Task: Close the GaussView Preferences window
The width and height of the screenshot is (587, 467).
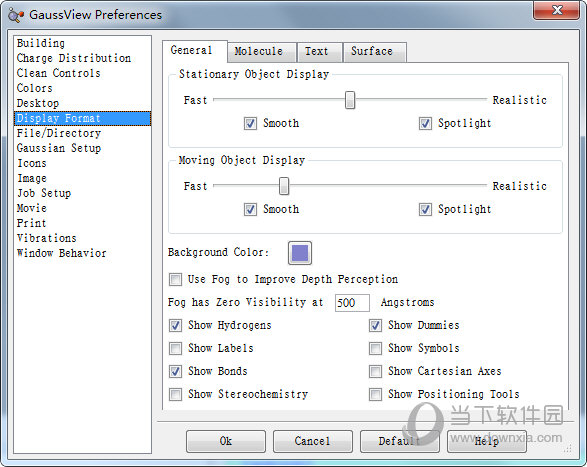Action: tap(556, 10)
